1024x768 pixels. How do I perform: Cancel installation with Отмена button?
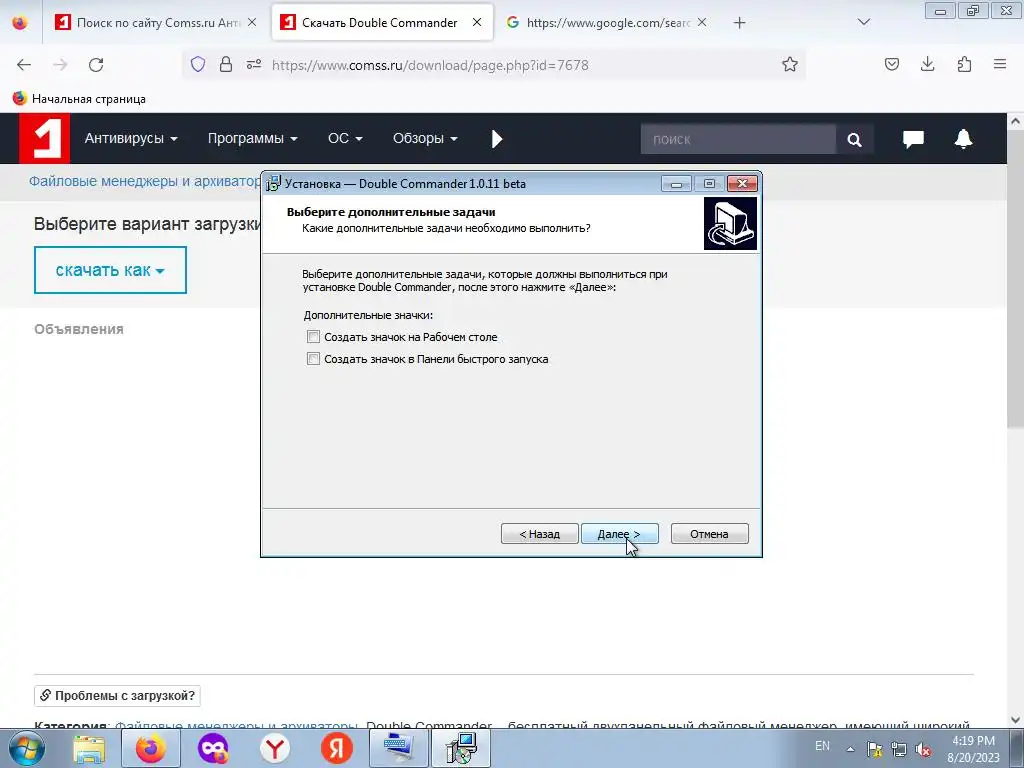(709, 534)
